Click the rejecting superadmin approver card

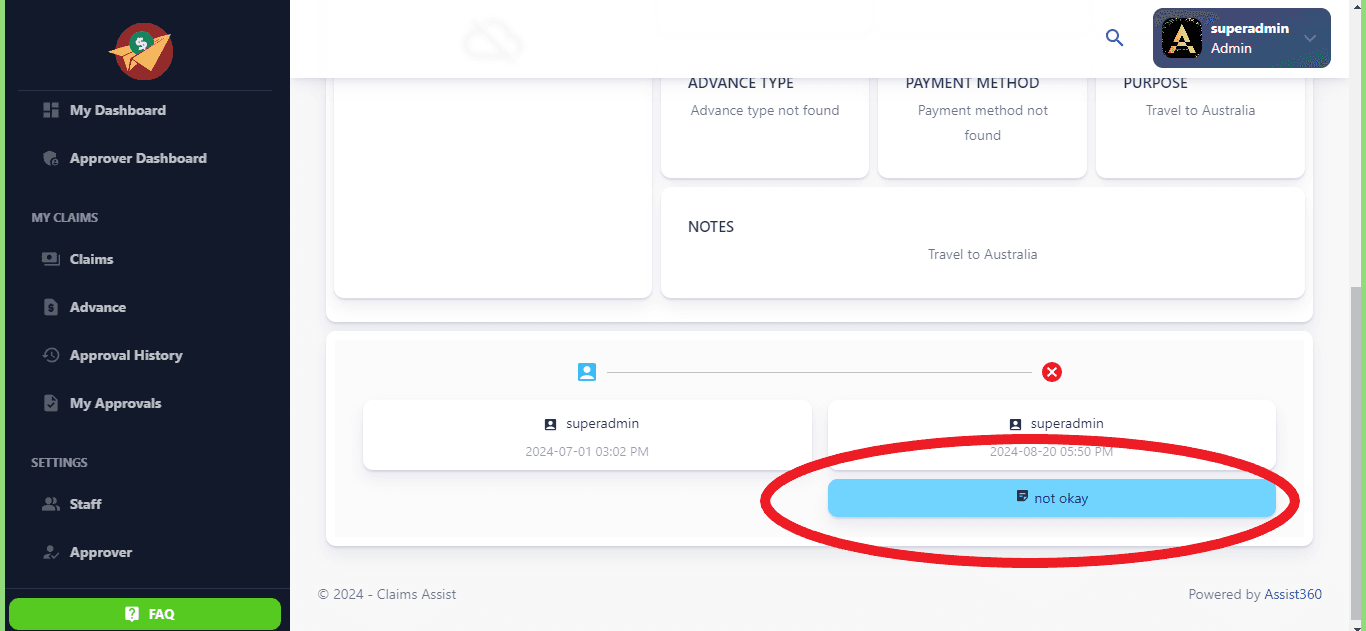pos(1051,435)
